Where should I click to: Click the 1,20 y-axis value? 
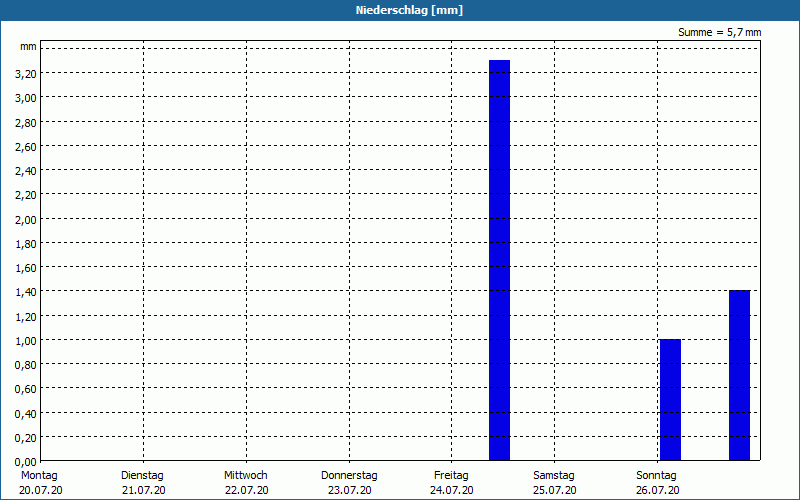coord(26,317)
